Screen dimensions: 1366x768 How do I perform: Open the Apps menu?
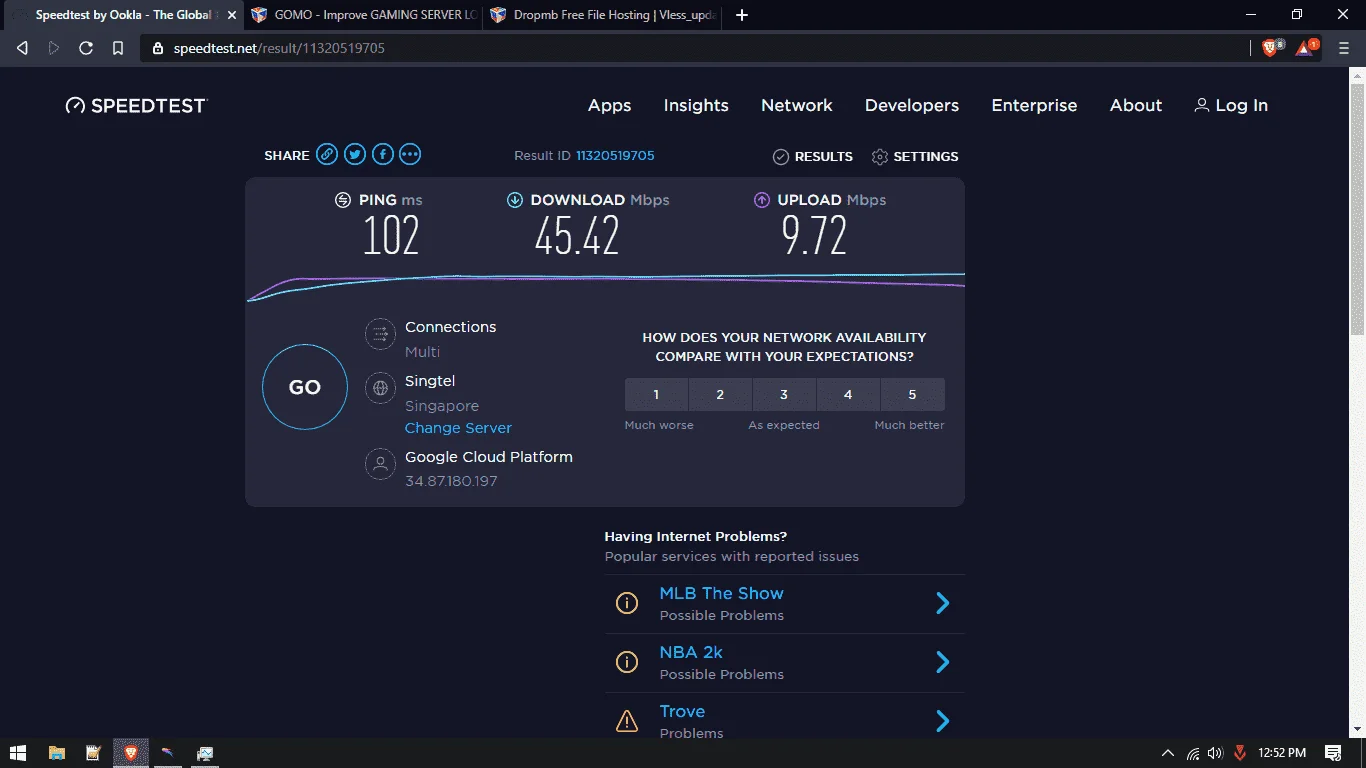click(609, 105)
